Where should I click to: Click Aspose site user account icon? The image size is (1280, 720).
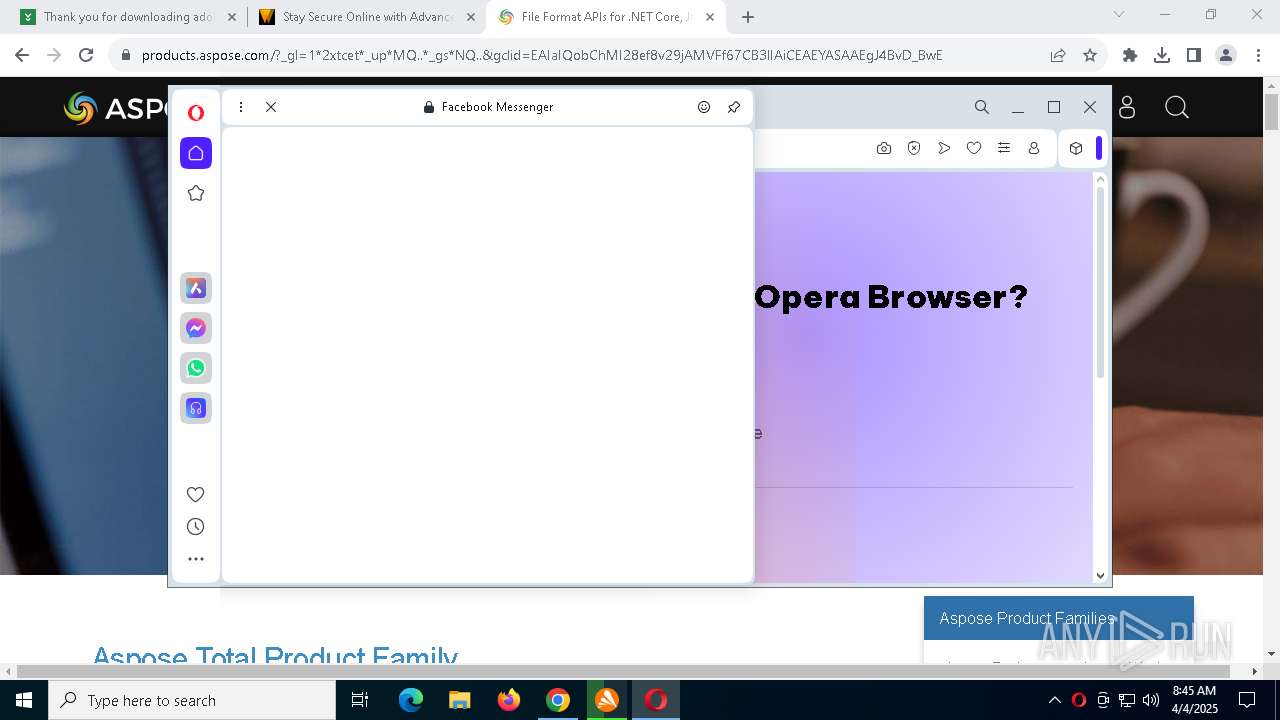coord(1127,107)
